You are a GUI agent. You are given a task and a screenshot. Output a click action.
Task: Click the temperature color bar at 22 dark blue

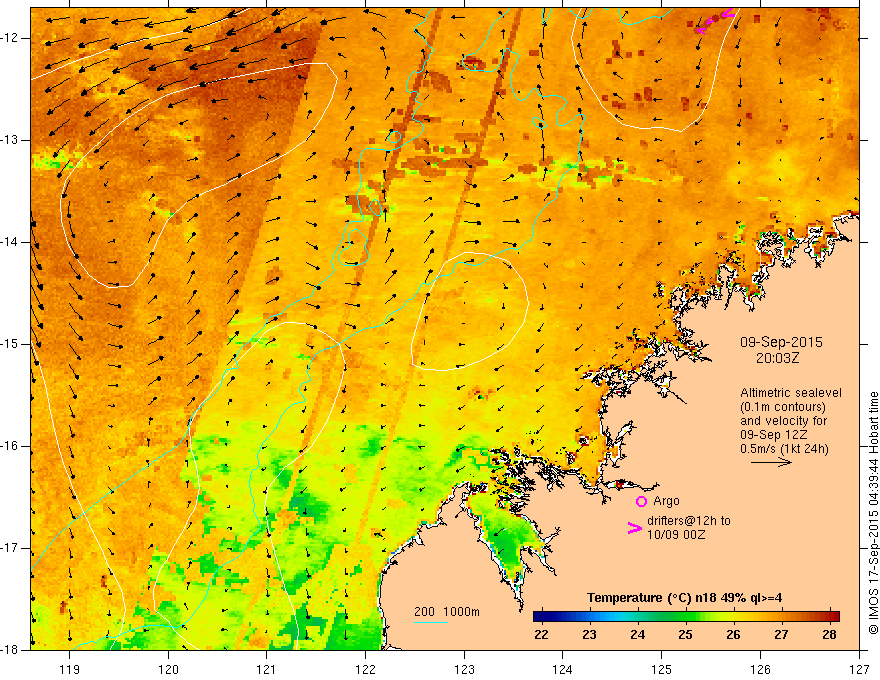tap(542, 616)
